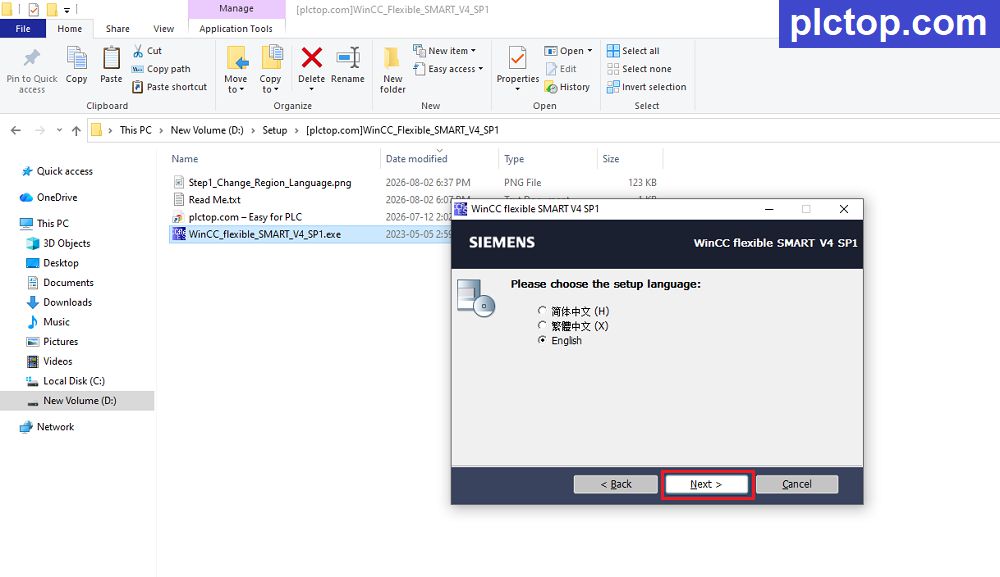
Task: Select WinCC_flexible_SMART_V4_SP1.exe file
Action: click(265, 234)
